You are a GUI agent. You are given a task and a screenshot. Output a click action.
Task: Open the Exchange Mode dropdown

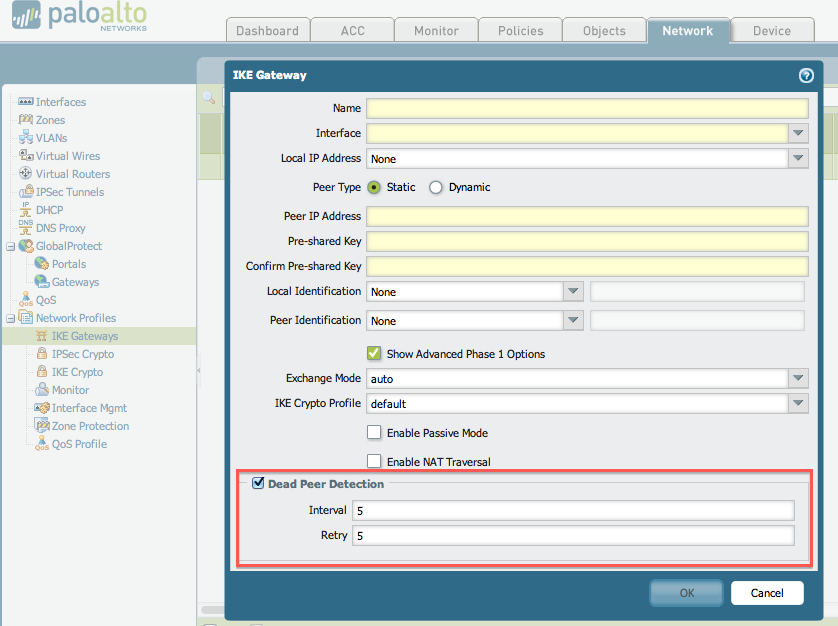(798, 379)
